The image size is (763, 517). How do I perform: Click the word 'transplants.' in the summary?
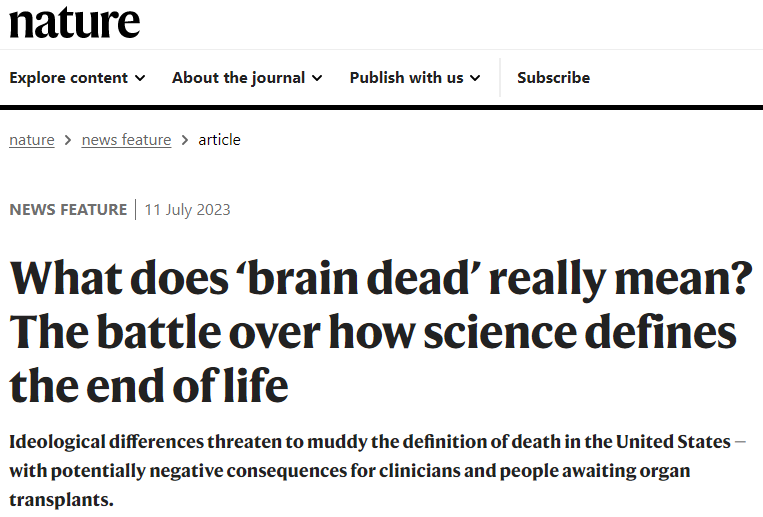61,498
